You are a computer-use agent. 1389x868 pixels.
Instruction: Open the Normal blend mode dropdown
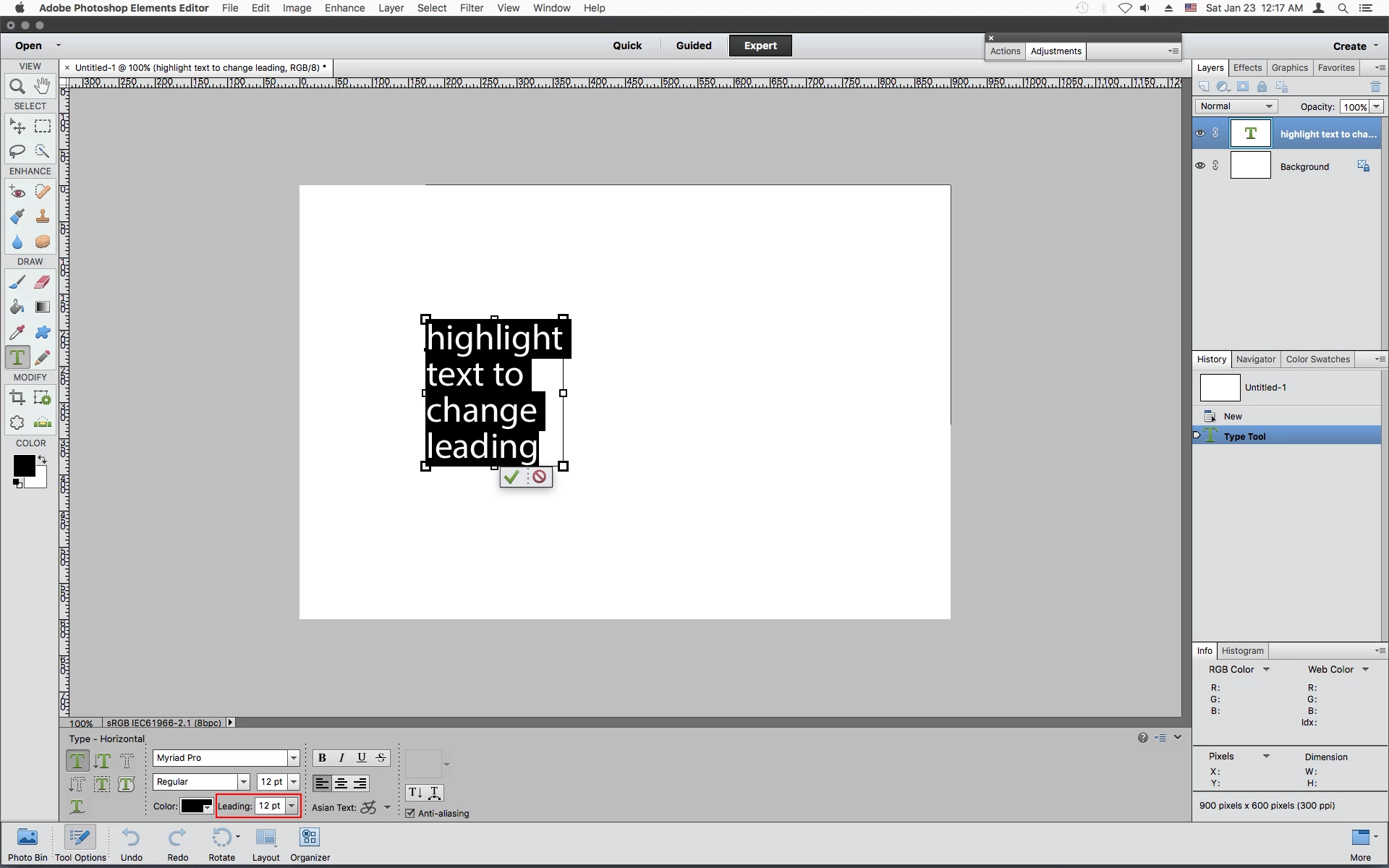click(x=1236, y=106)
